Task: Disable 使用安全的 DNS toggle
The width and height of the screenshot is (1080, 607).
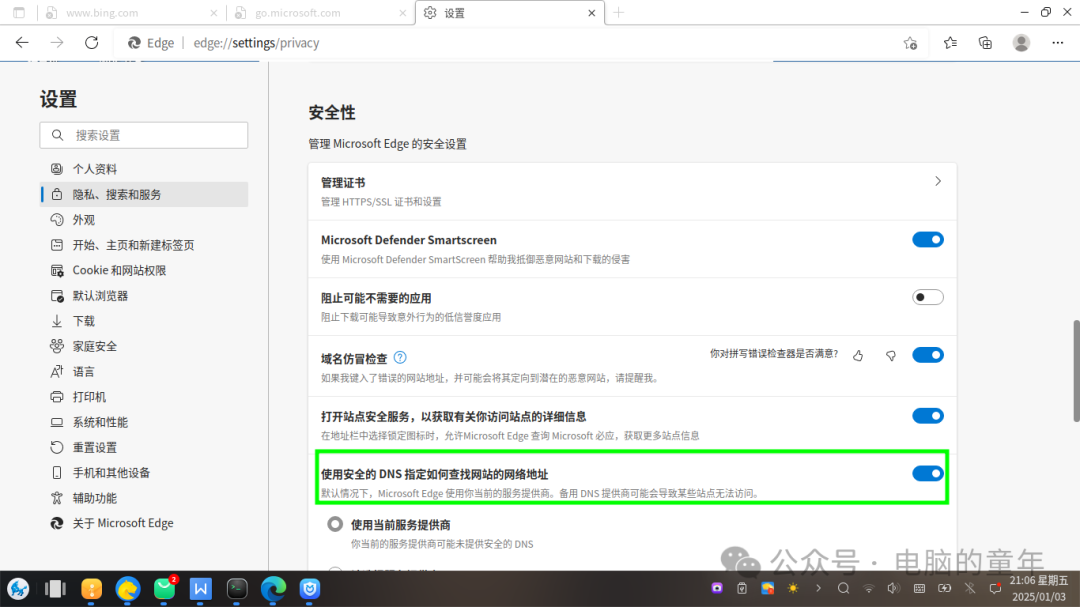Action: [928, 474]
